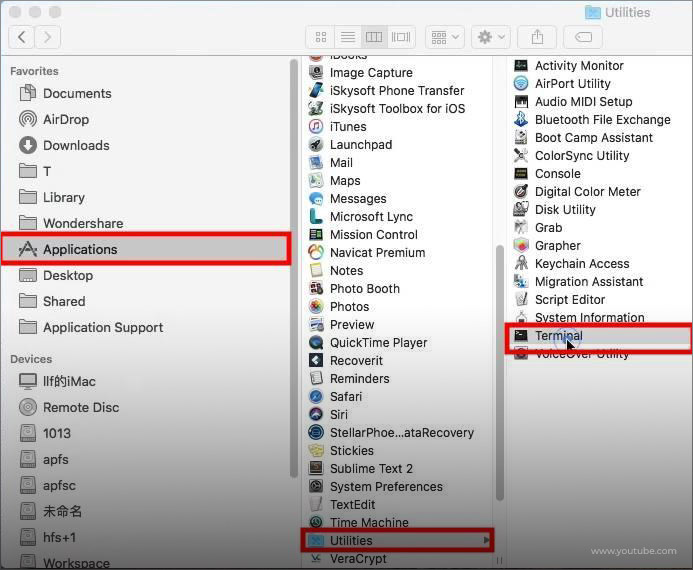Select Boot Camp Assistant utility
The width and height of the screenshot is (693, 570).
(x=583, y=137)
